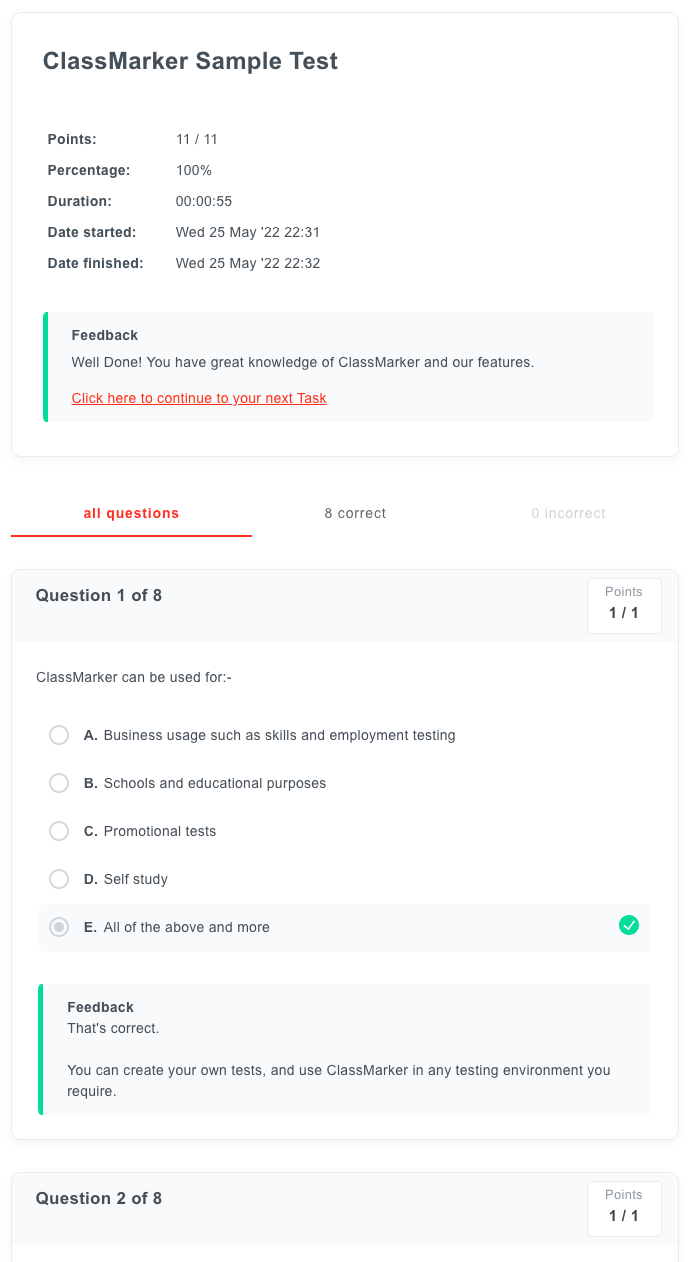Show the 0 incorrect tab
Viewport: 690px width, 1262px height.
click(568, 513)
